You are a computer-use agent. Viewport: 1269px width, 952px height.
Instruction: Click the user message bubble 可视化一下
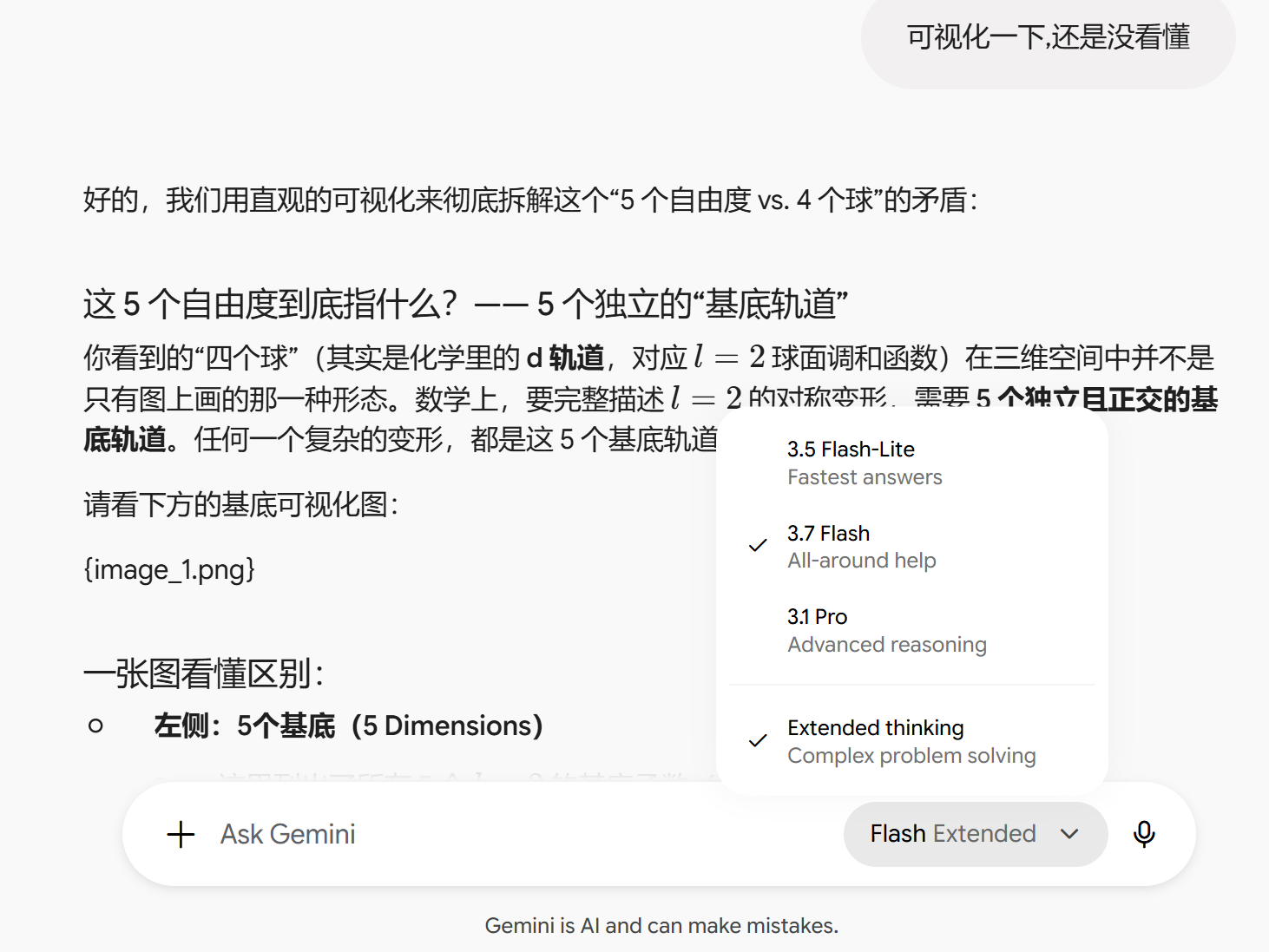1048,37
